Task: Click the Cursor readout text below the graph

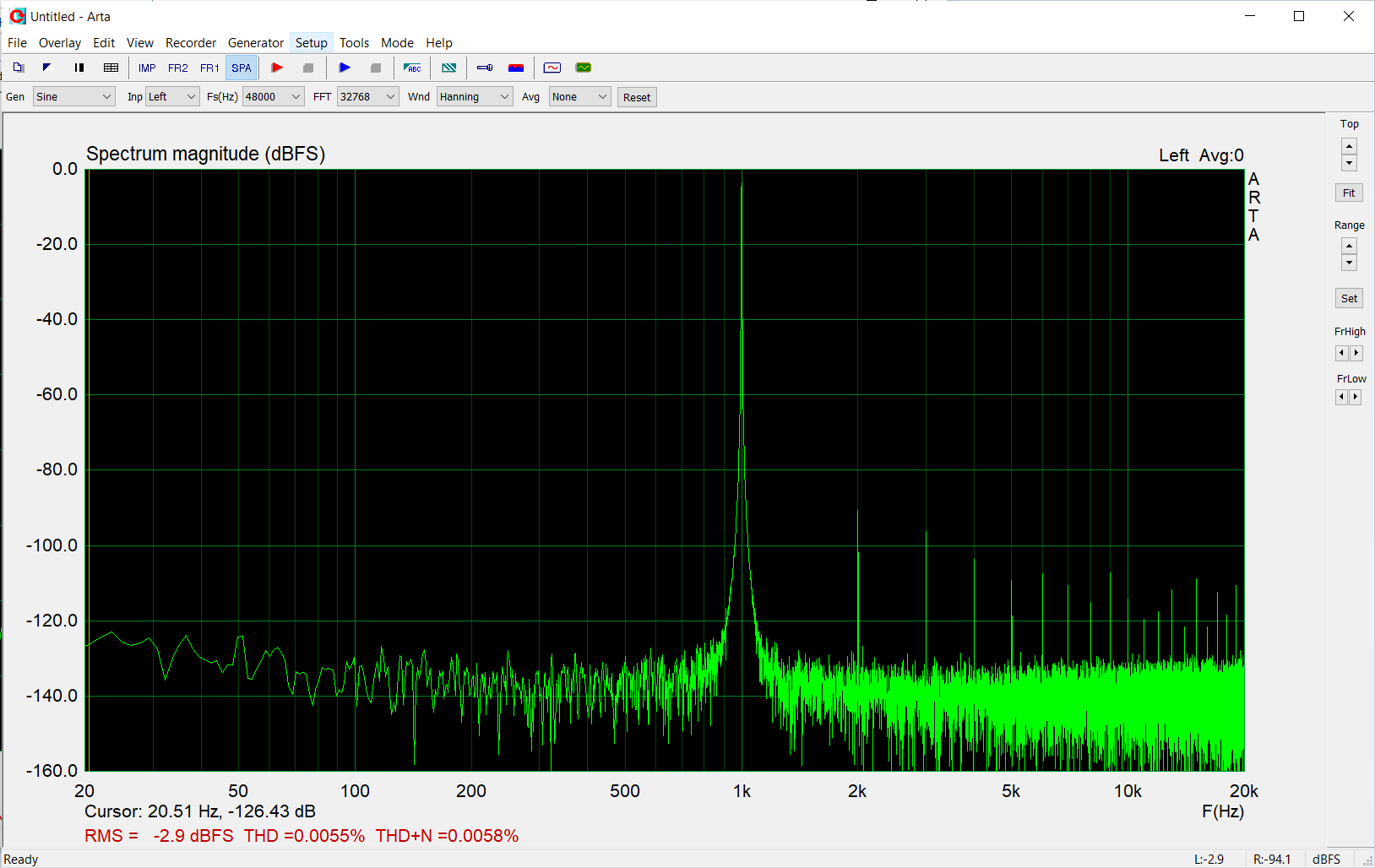Action: click(x=200, y=811)
